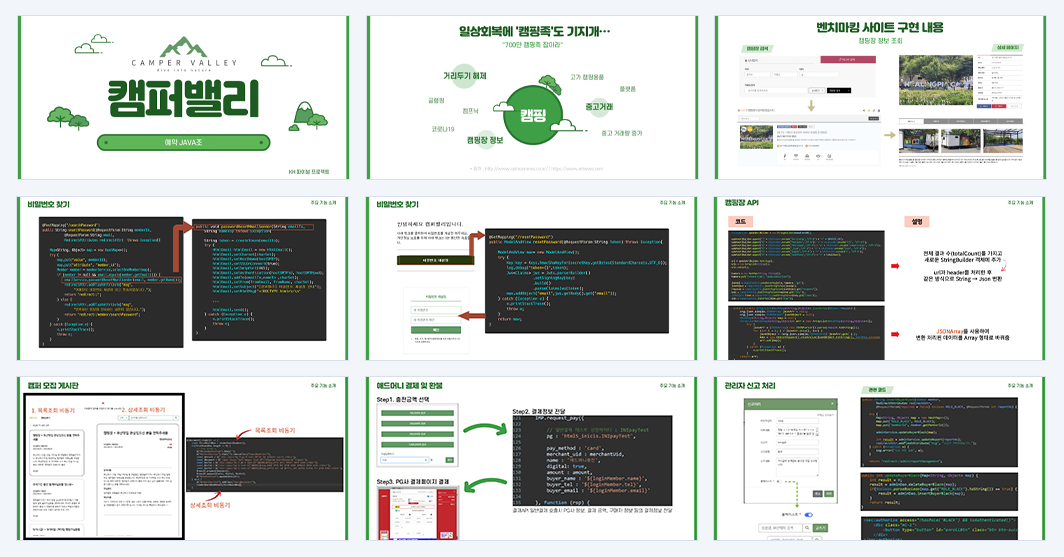Click the close X on 신고처리 dialog

tap(832, 404)
